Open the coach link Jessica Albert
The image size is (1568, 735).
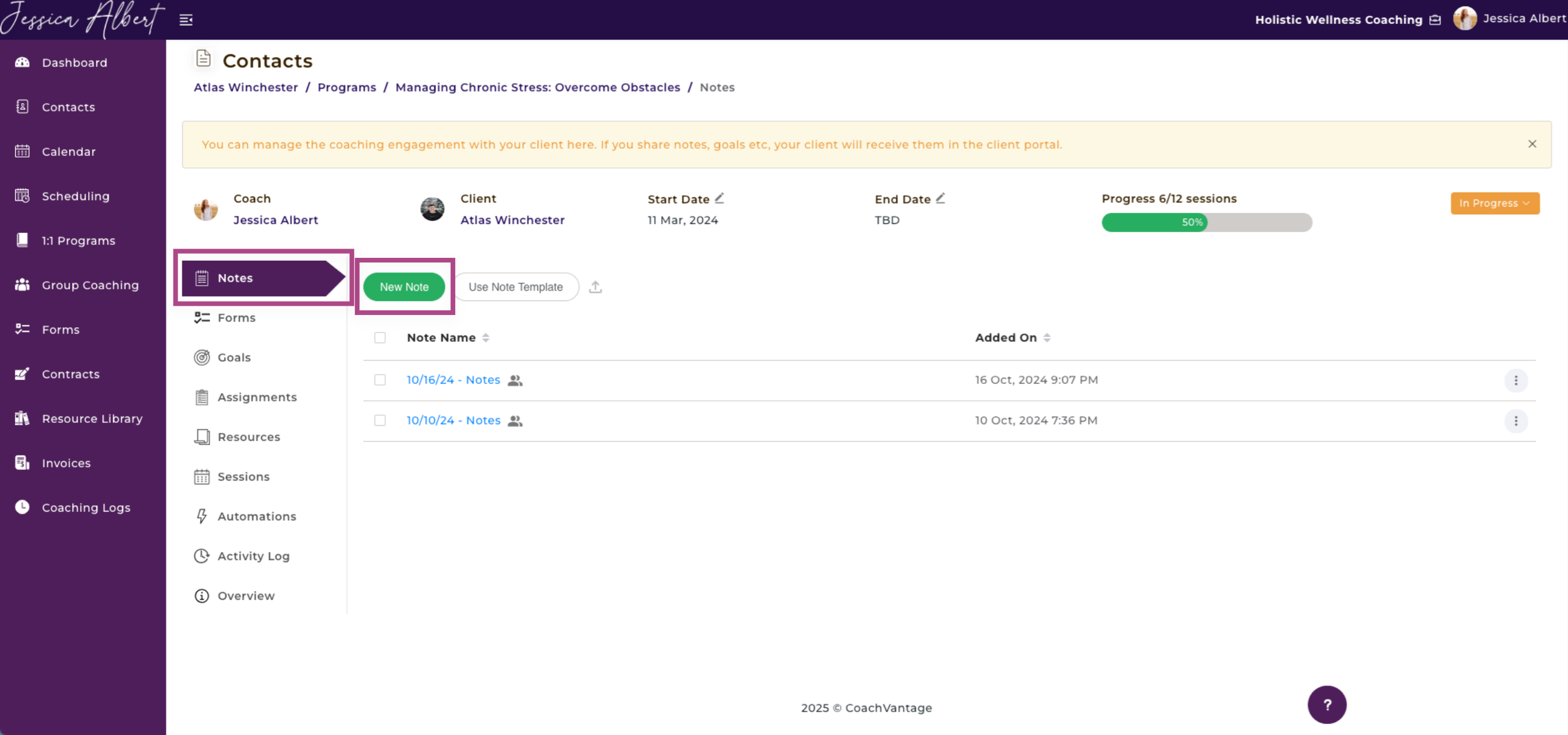click(276, 220)
